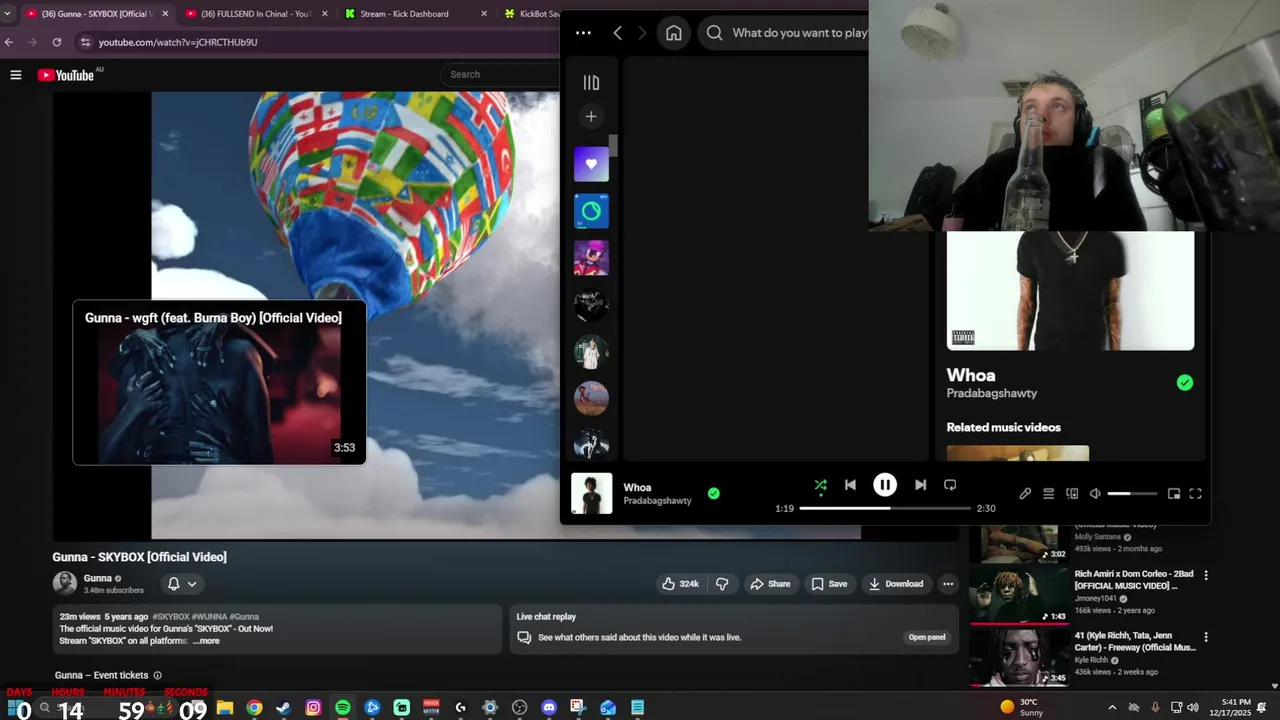Switch to FULLSEND In China browser tab
This screenshot has width=1280, height=720.
tap(257, 14)
